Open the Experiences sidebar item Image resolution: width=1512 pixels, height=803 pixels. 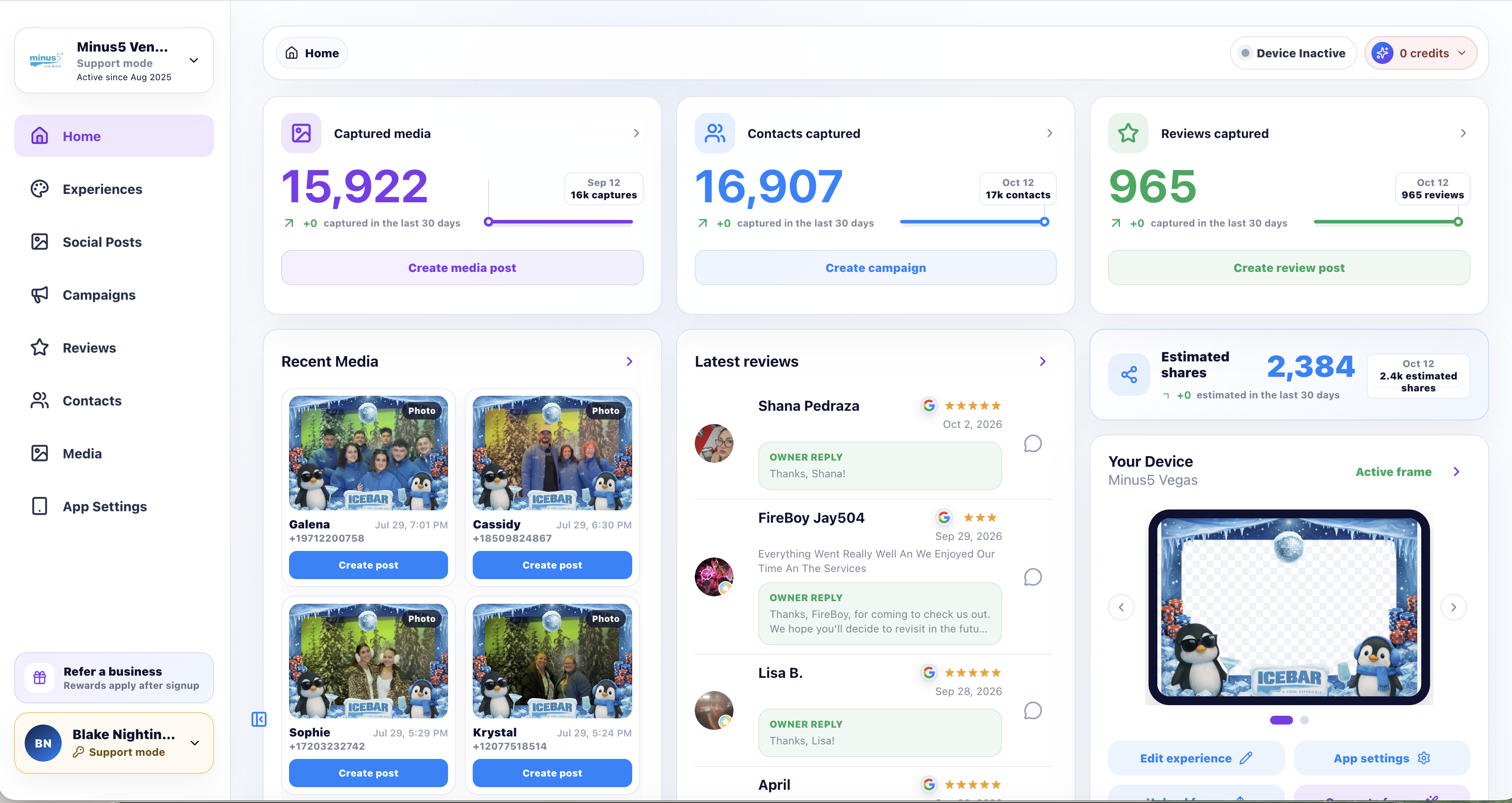coord(114,189)
